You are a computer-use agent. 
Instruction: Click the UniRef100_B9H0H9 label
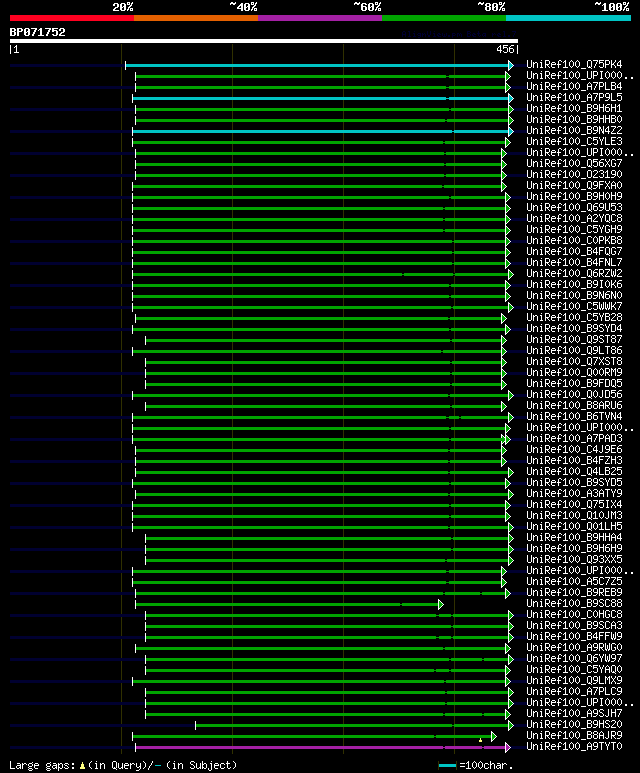point(574,197)
